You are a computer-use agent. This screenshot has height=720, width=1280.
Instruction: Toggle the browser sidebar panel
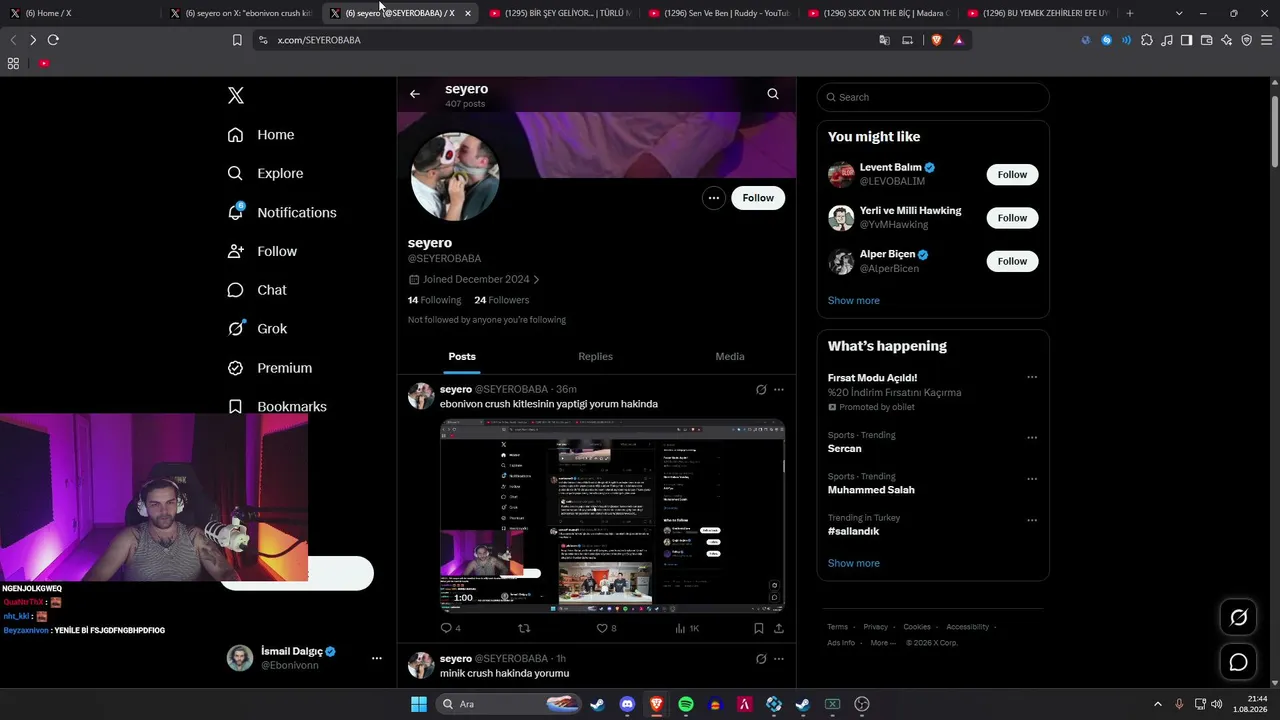(1186, 40)
